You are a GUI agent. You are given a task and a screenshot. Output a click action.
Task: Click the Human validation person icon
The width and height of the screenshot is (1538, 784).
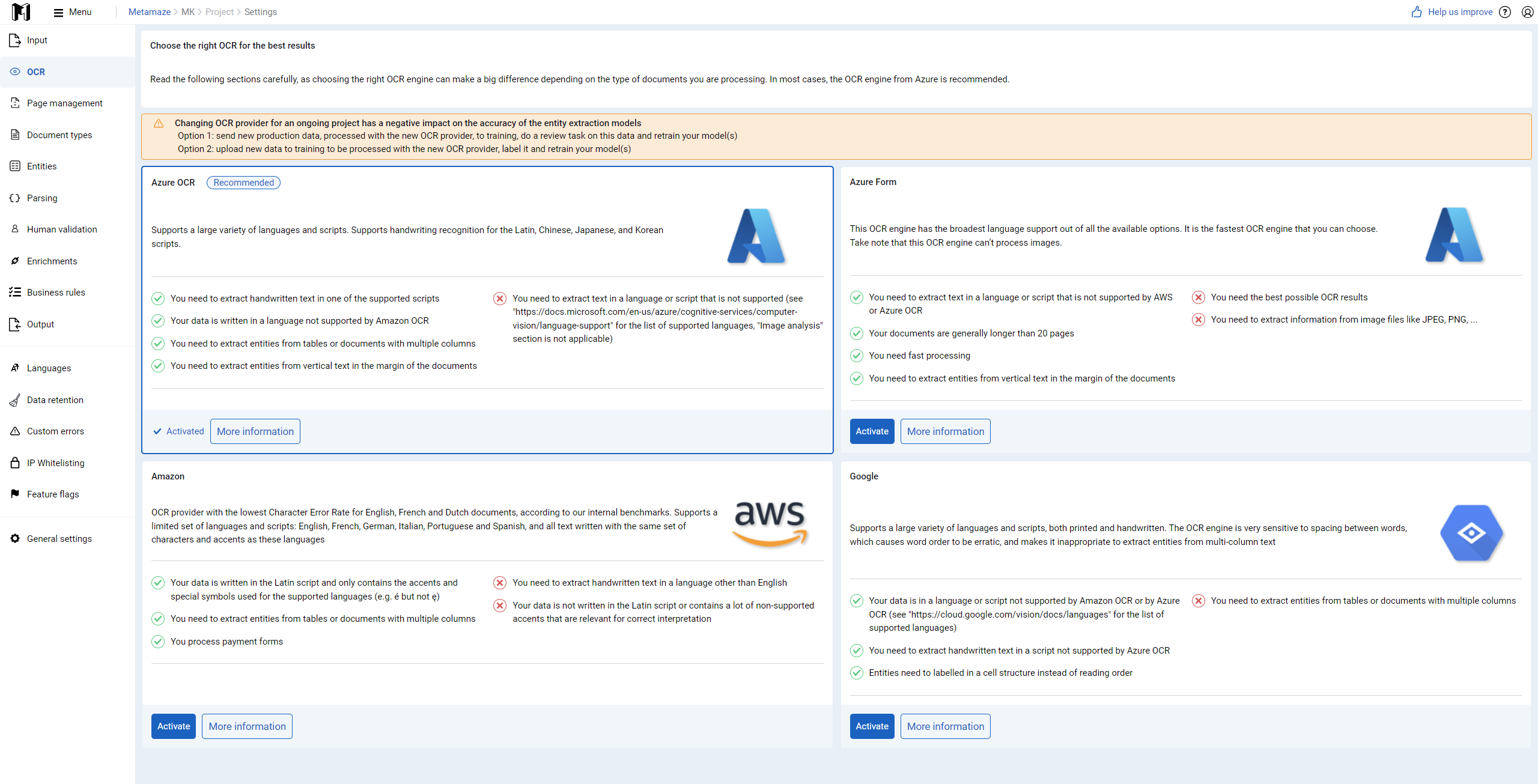[x=15, y=229]
